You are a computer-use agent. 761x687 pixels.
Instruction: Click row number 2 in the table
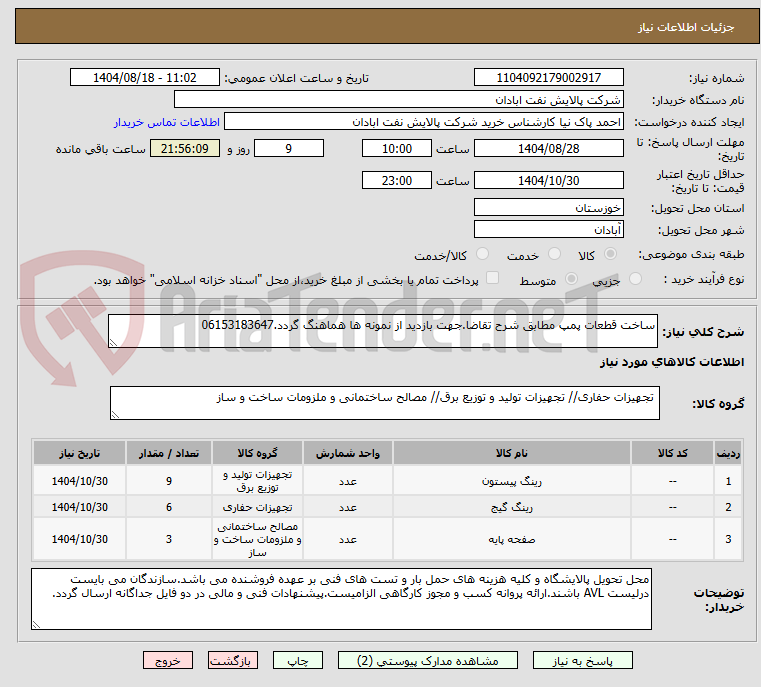(728, 507)
